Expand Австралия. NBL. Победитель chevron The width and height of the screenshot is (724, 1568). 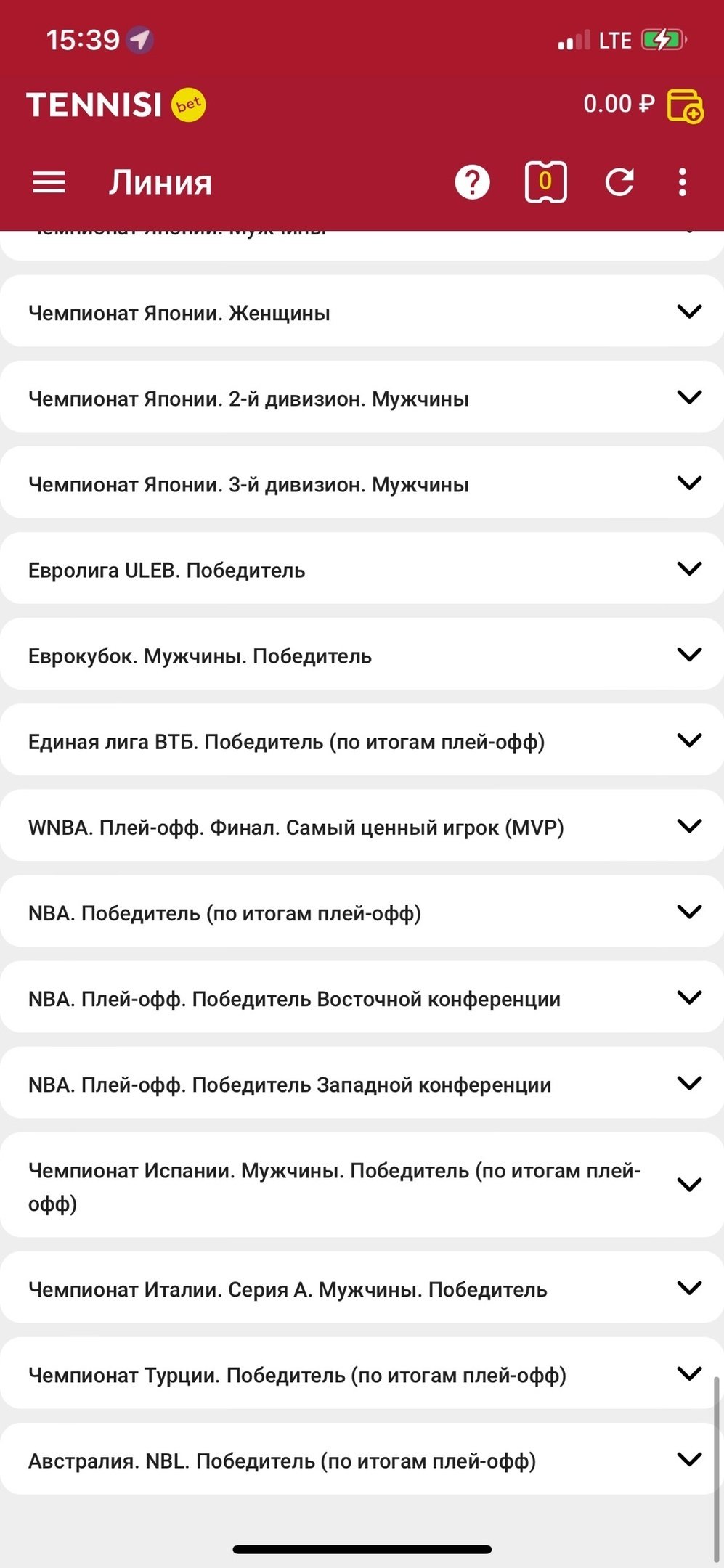click(688, 1458)
